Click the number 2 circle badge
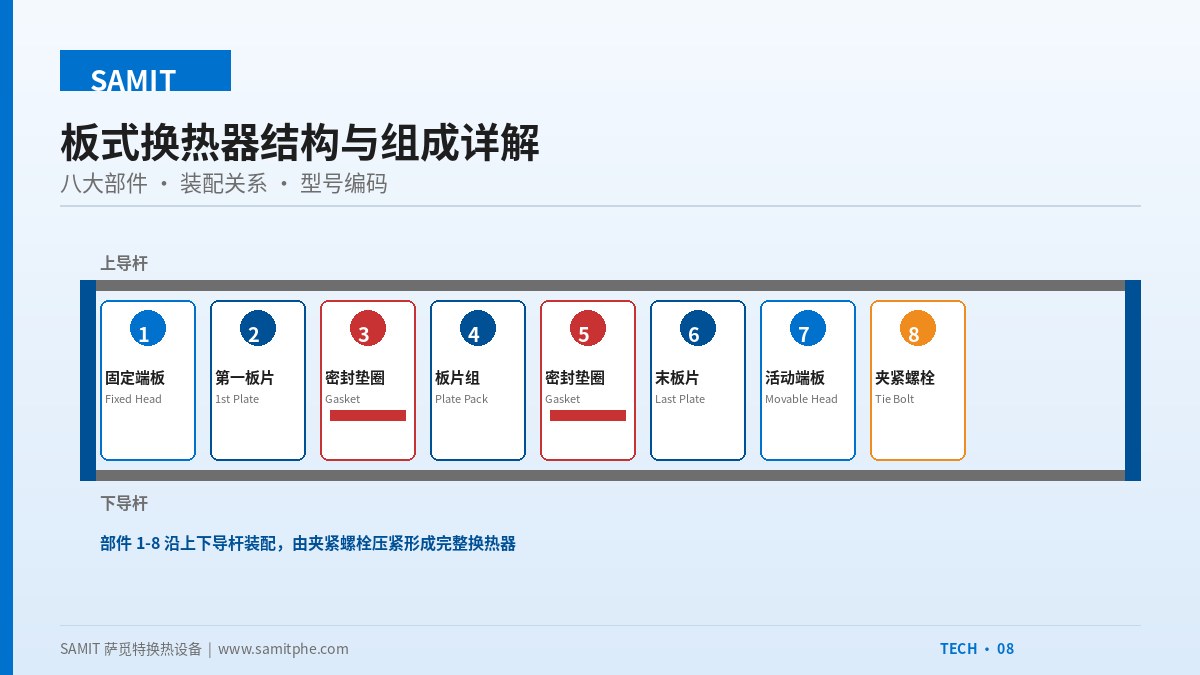Viewport: 1200px width, 675px height. (258, 328)
